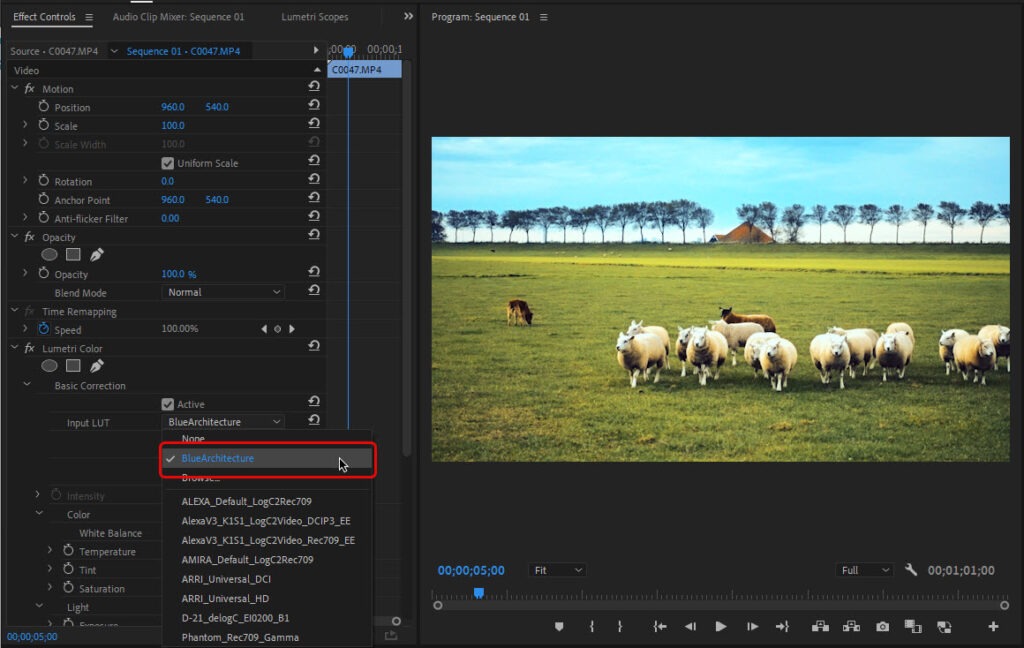Screen dimensions: 1024x648
Task: Create ellipse mask under Opacity
Action: [x=49, y=255]
